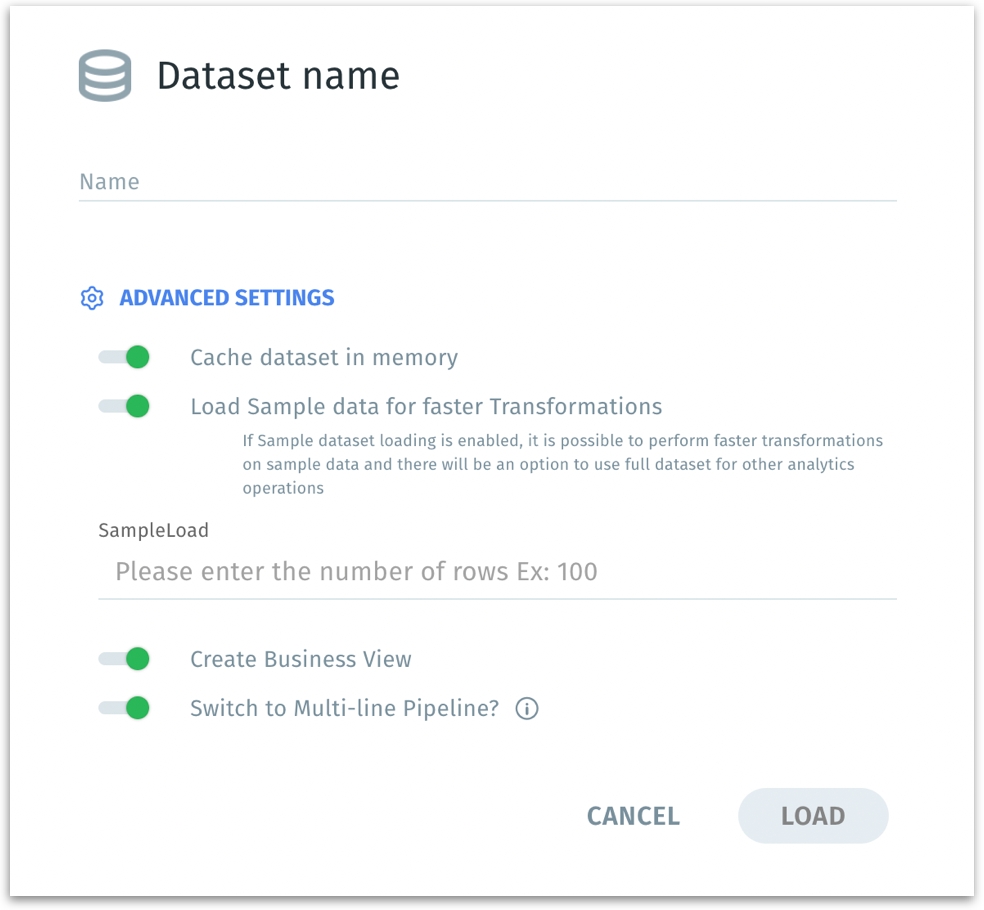Toggle the Create Business View switch
984x910 pixels.
point(125,659)
